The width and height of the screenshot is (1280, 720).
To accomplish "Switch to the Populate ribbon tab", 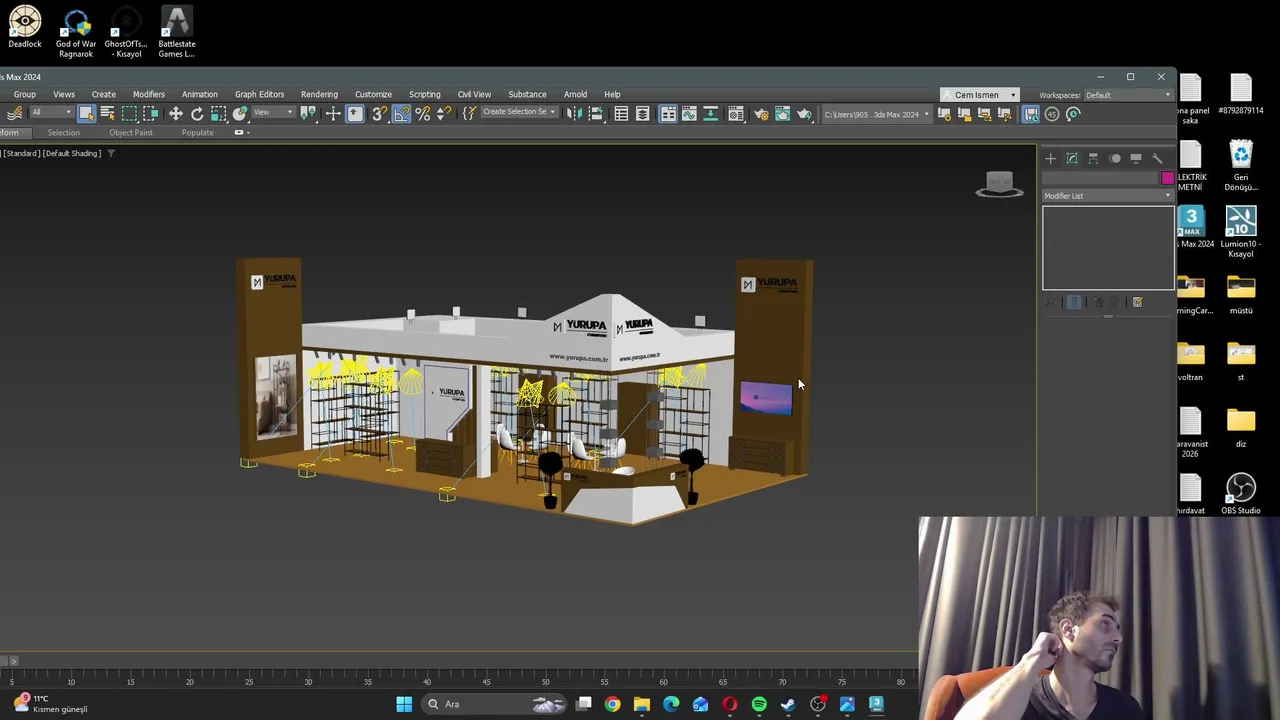I will [x=197, y=132].
